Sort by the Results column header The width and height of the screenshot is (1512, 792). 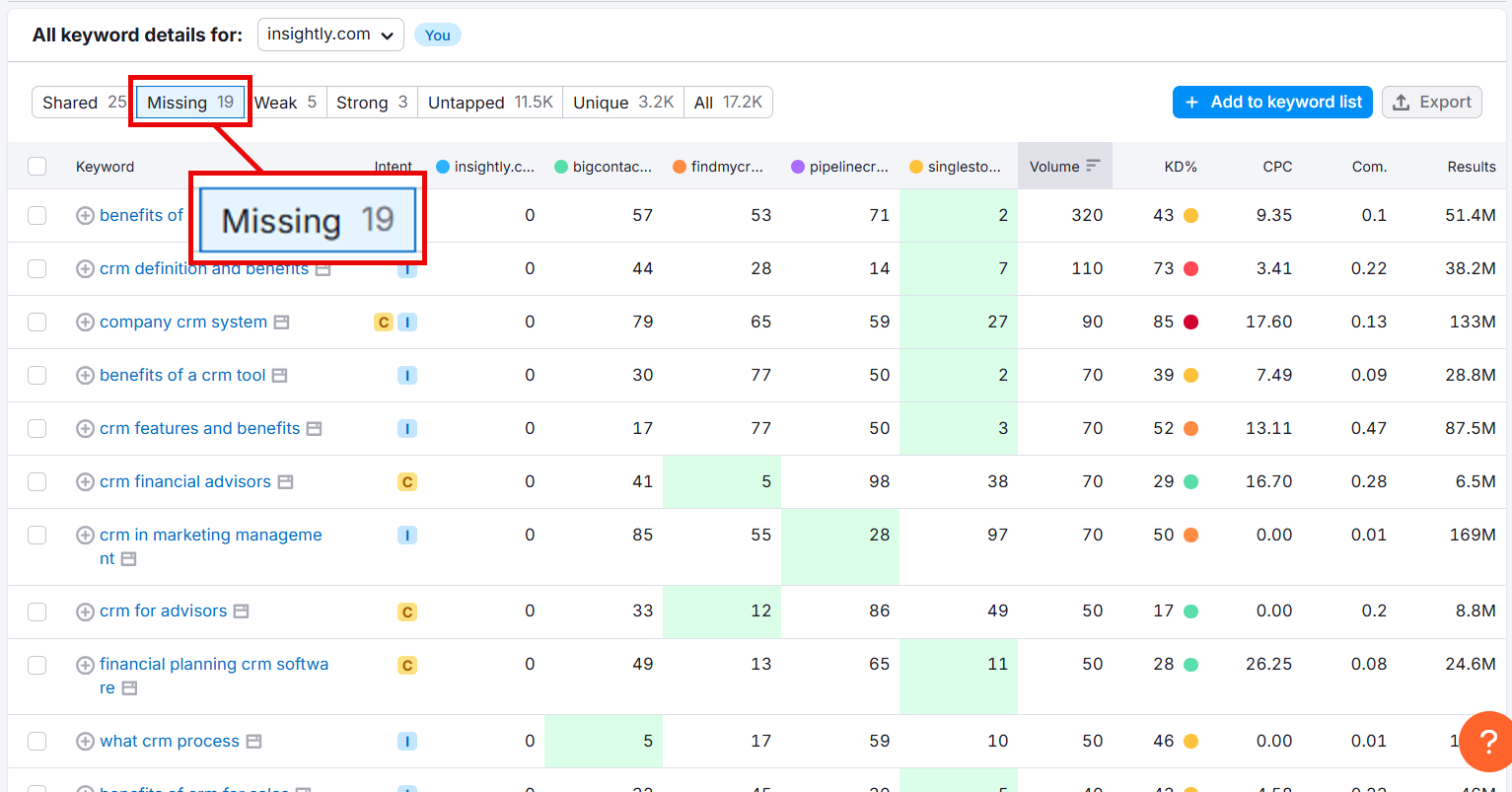1472,167
